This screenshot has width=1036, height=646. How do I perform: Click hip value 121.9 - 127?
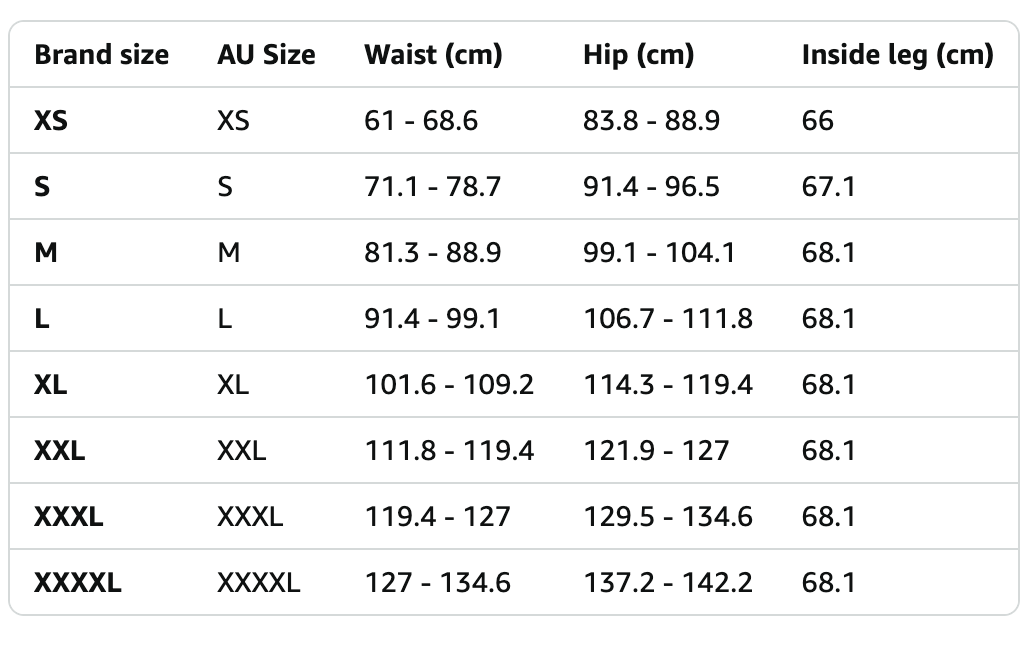click(656, 451)
